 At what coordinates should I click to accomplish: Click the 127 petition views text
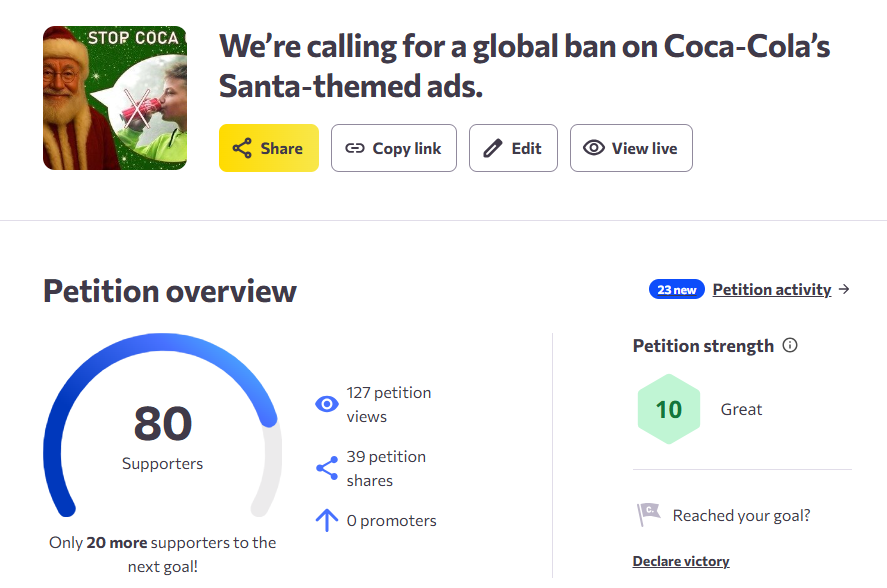388,404
